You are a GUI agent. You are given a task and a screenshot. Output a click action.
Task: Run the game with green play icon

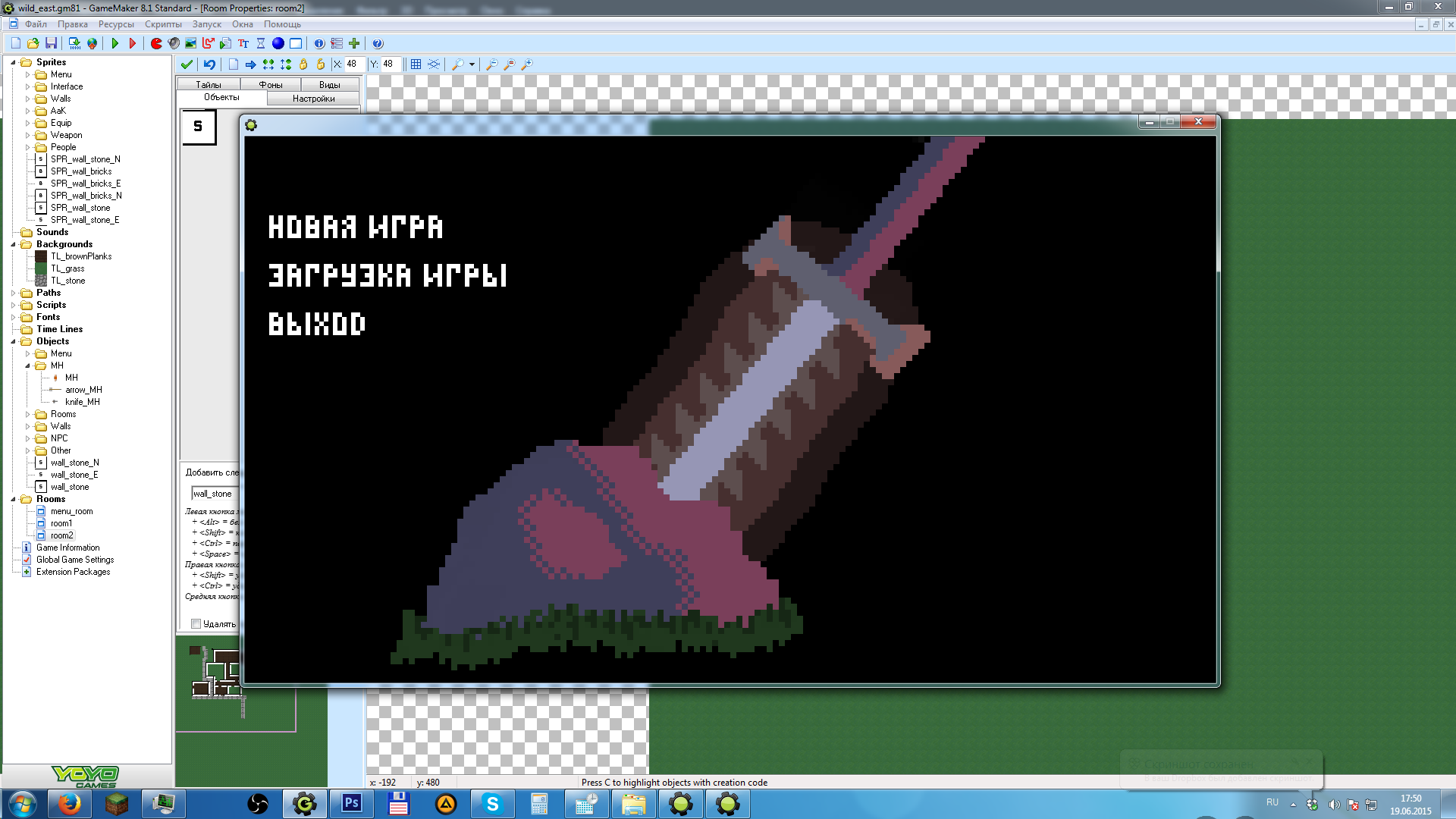click(115, 43)
